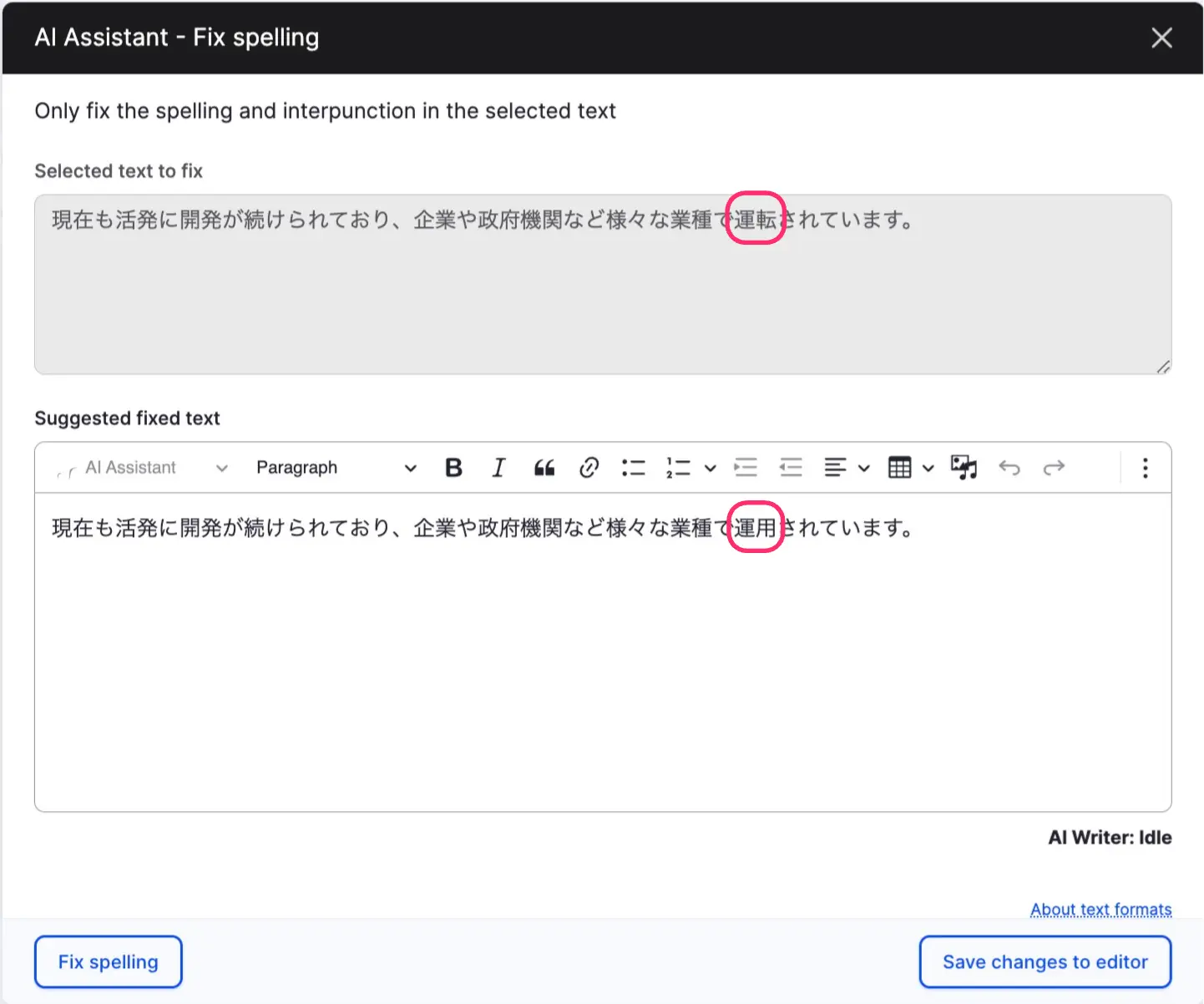
Task: Open the insert media icon
Action: point(964,468)
